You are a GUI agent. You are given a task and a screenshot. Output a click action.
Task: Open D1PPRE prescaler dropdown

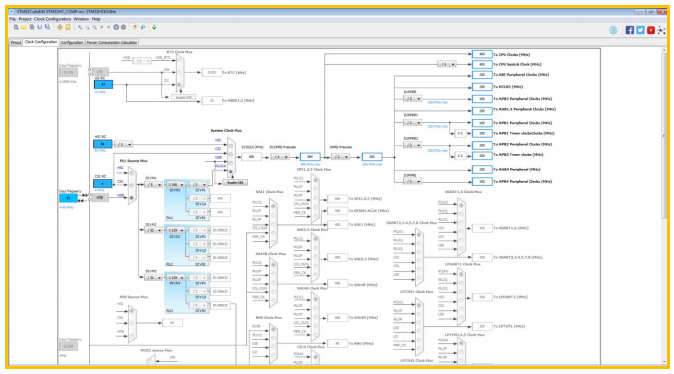[x=412, y=98]
